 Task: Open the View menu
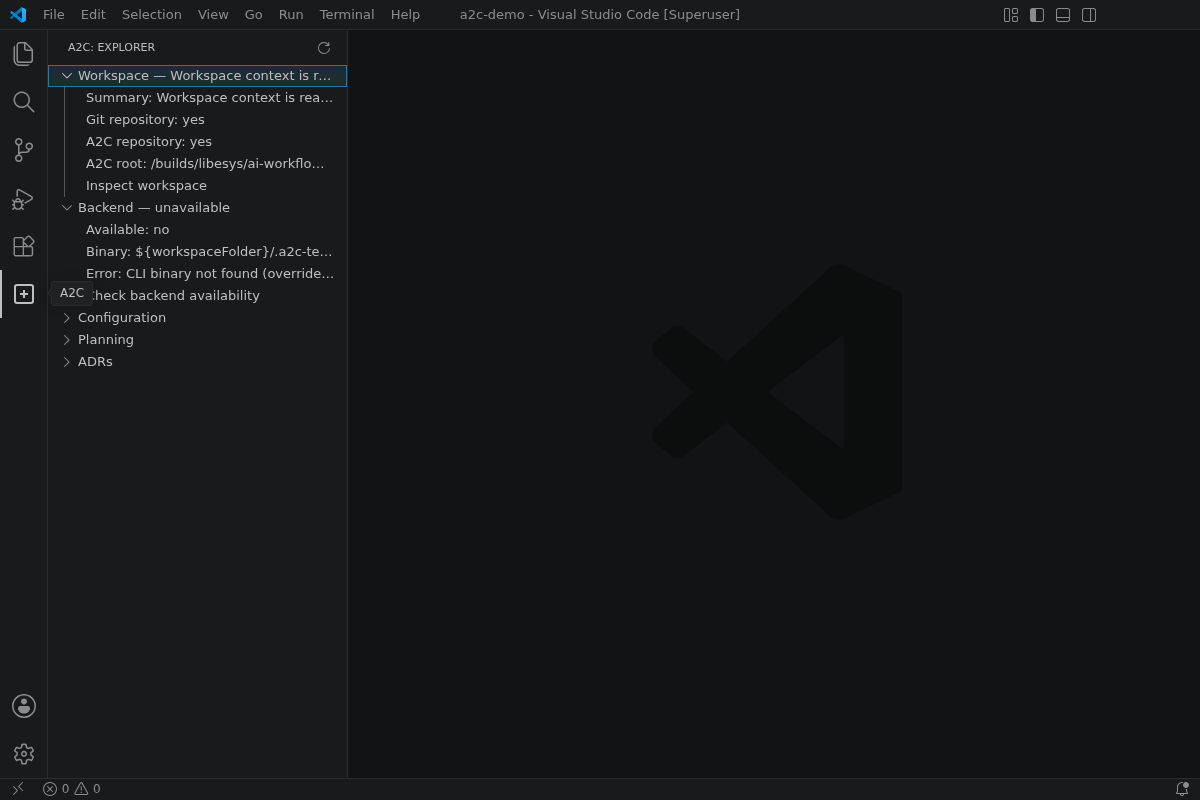pyautogui.click(x=213, y=15)
